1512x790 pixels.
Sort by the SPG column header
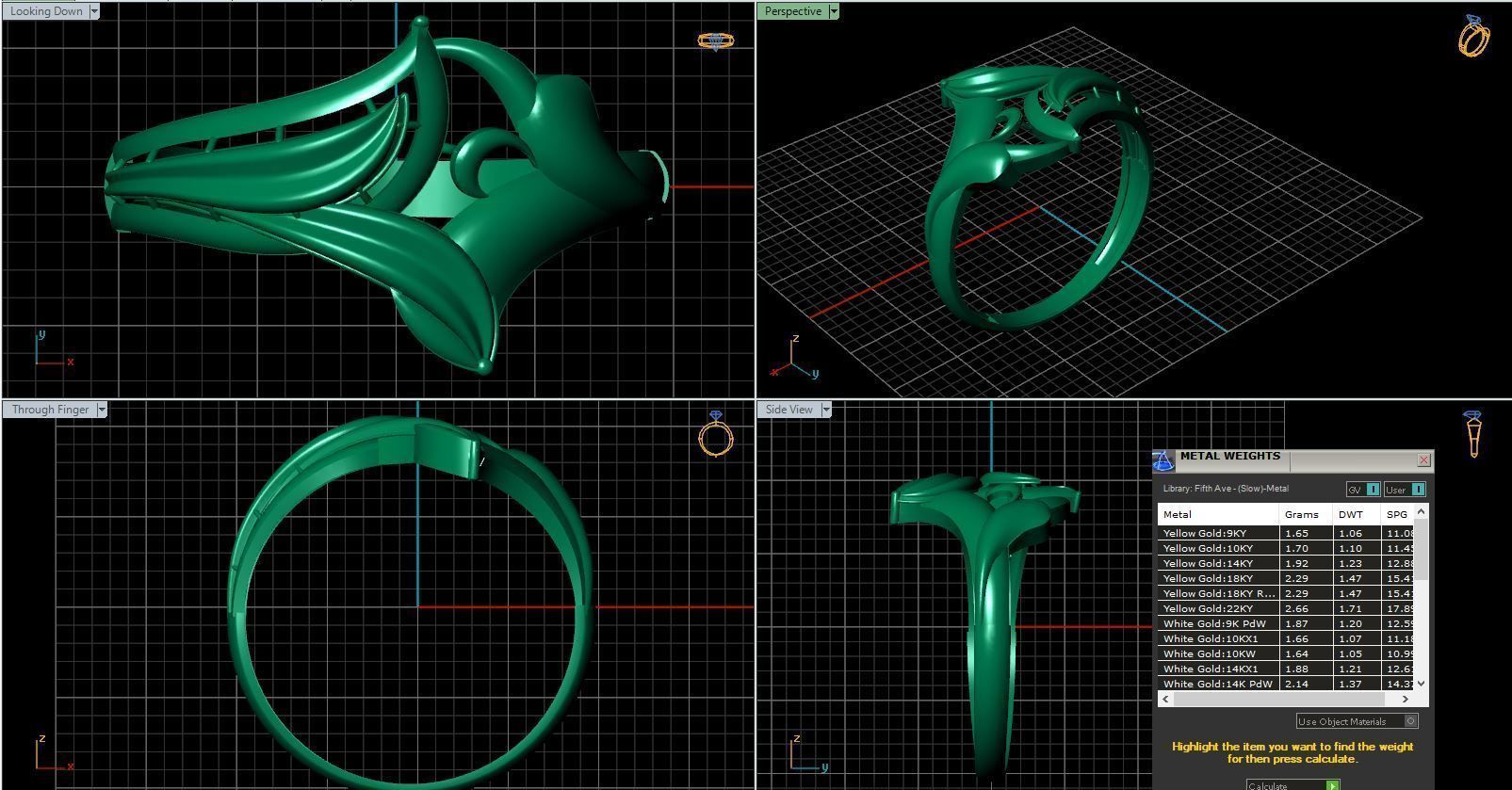[x=1398, y=514]
